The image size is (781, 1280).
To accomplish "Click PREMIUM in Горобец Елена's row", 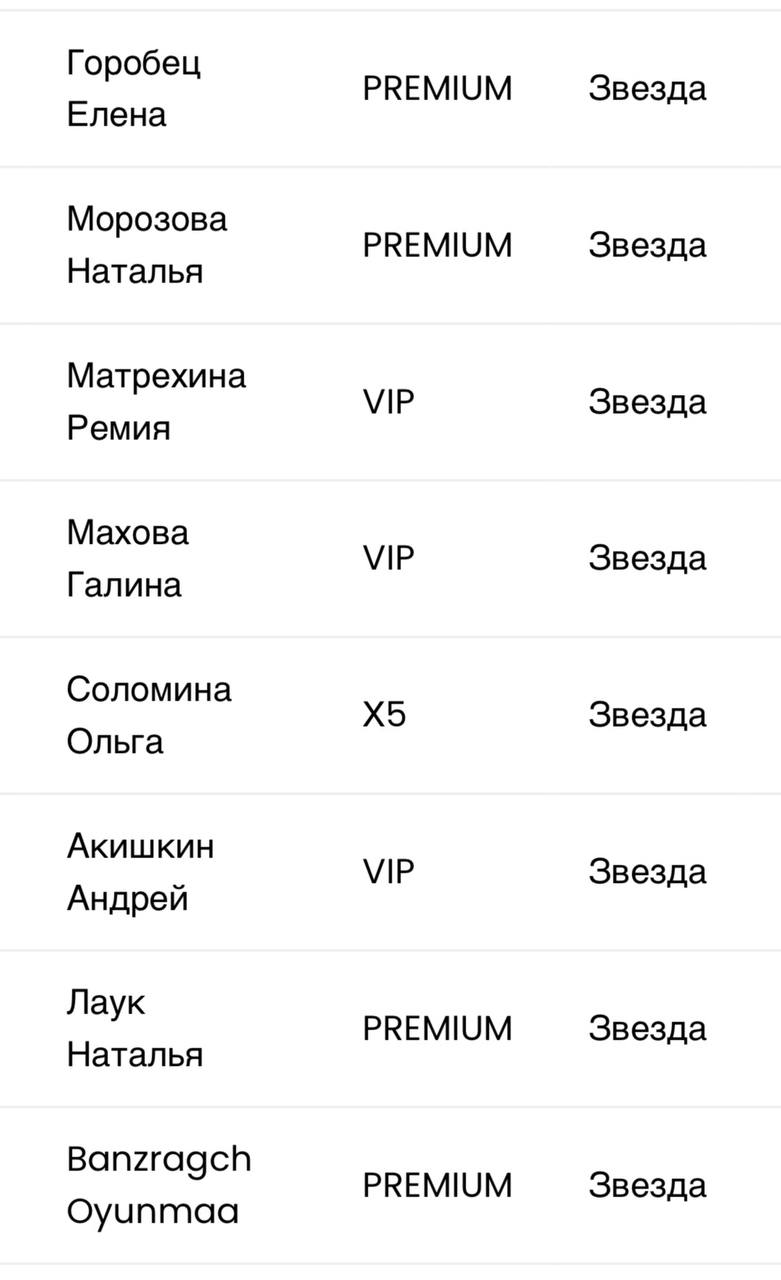I will (437, 88).
